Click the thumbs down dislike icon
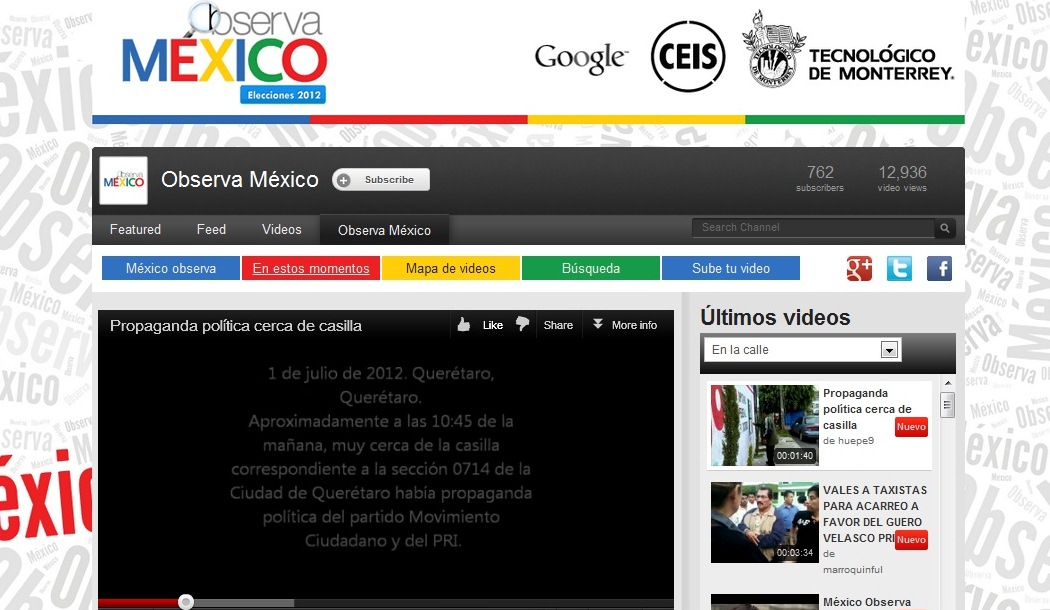 [522, 324]
